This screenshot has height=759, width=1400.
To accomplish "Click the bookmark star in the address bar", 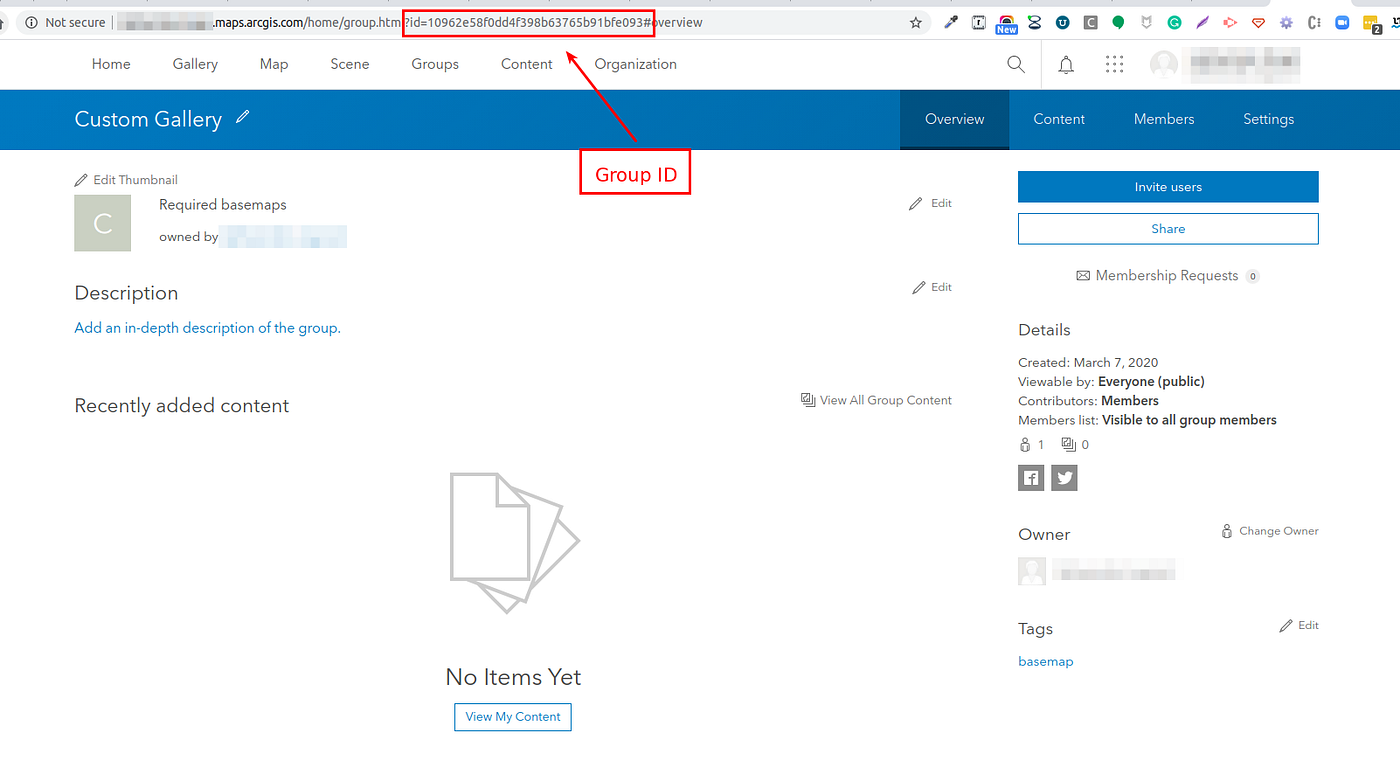I will pyautogui.click(x=915, y=22).
